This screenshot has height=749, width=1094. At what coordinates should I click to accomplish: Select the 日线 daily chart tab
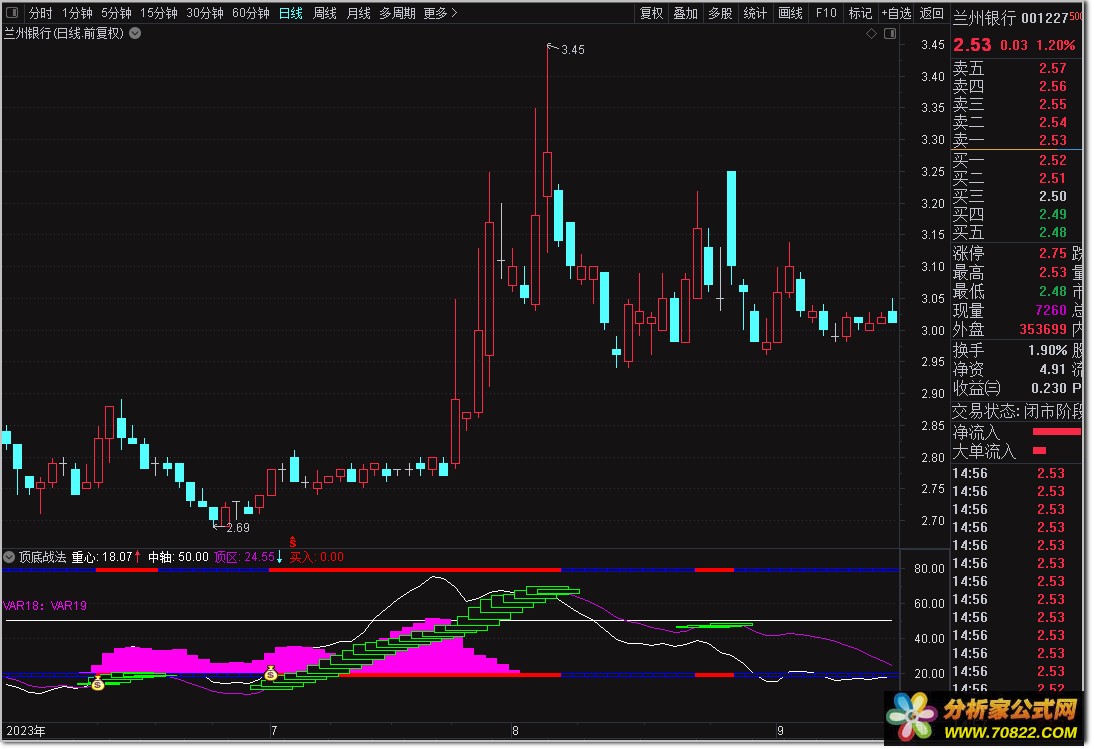(290, 13)
